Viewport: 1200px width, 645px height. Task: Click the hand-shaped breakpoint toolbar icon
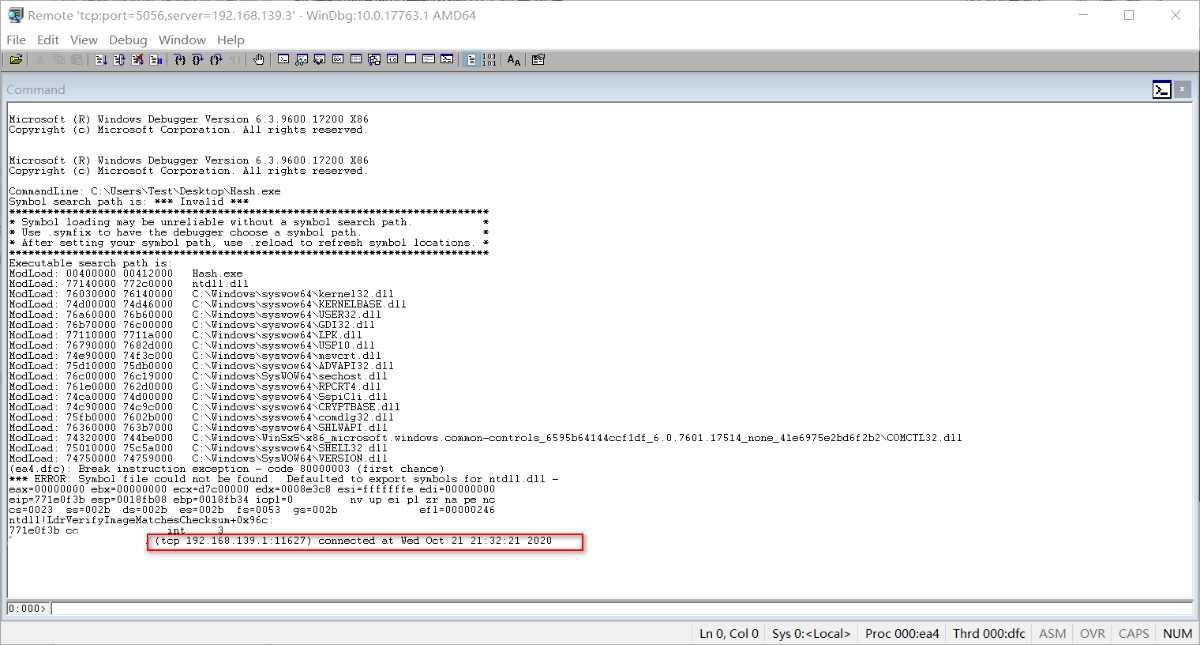259,60
